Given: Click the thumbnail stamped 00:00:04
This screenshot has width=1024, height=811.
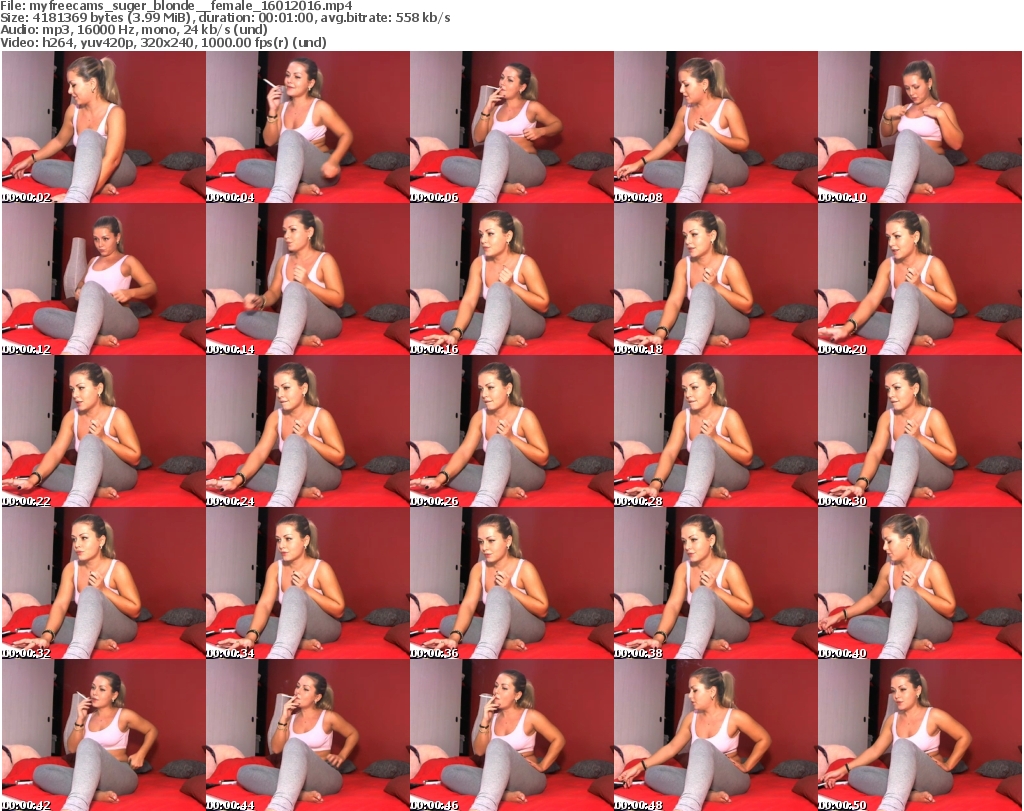Looking at the screenshot, I should 308,127.
